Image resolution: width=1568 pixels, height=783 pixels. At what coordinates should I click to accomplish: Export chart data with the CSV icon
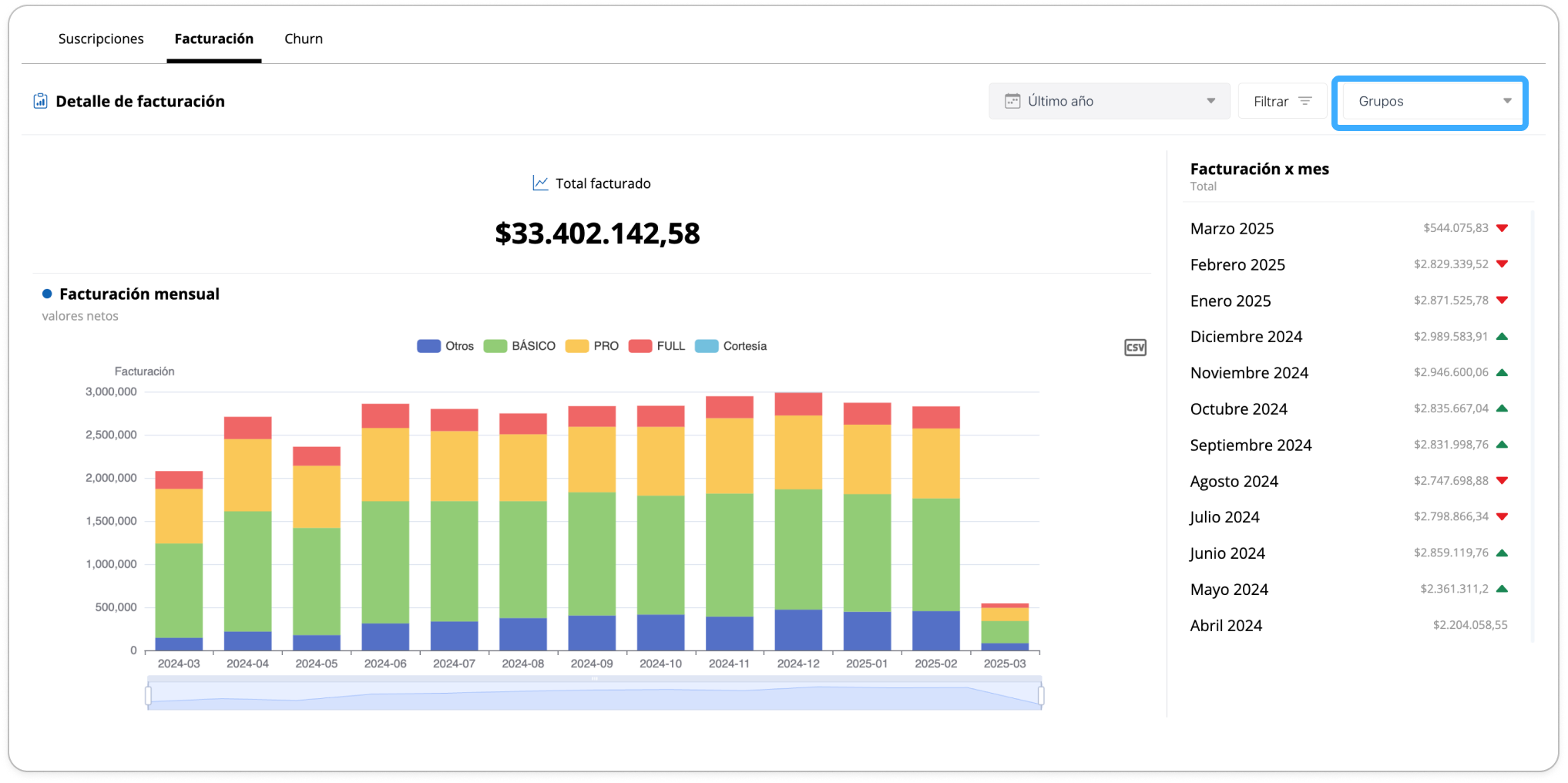1135,348
